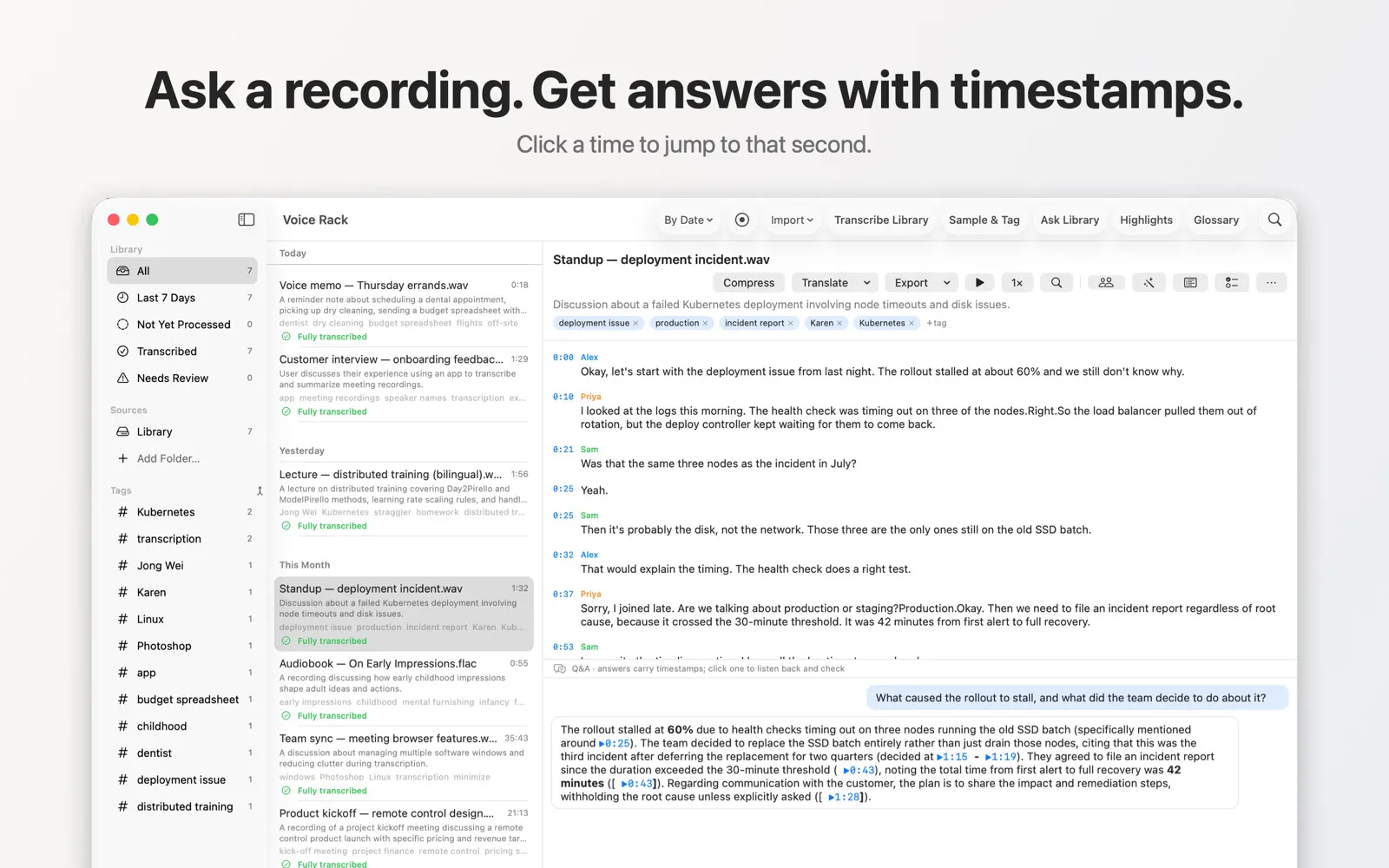Viewport: 1389px width, 868px height.
Task: Click Transcribe Library
Action: (881, 220)
